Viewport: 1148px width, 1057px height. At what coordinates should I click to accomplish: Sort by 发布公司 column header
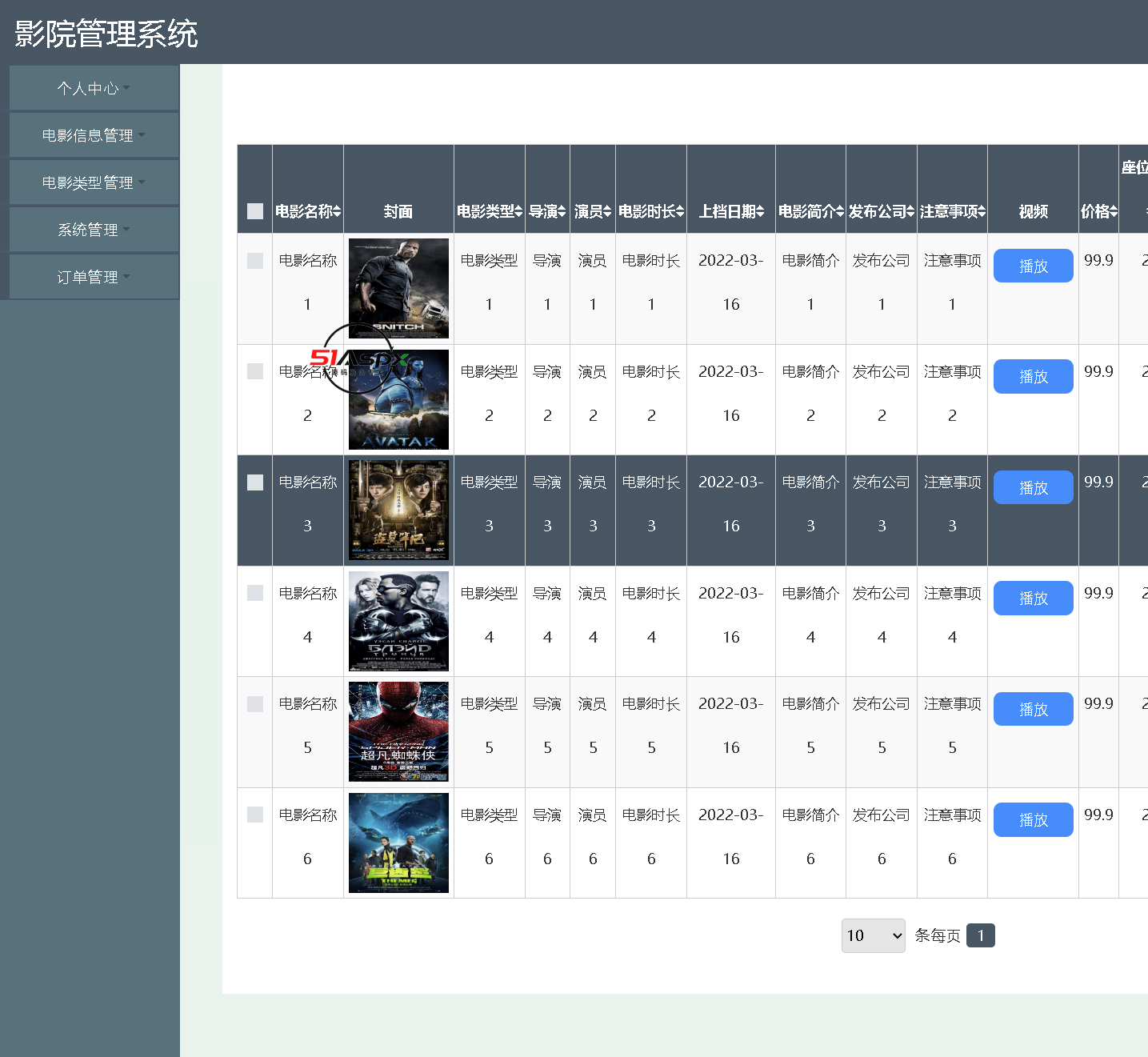[881, 211]
